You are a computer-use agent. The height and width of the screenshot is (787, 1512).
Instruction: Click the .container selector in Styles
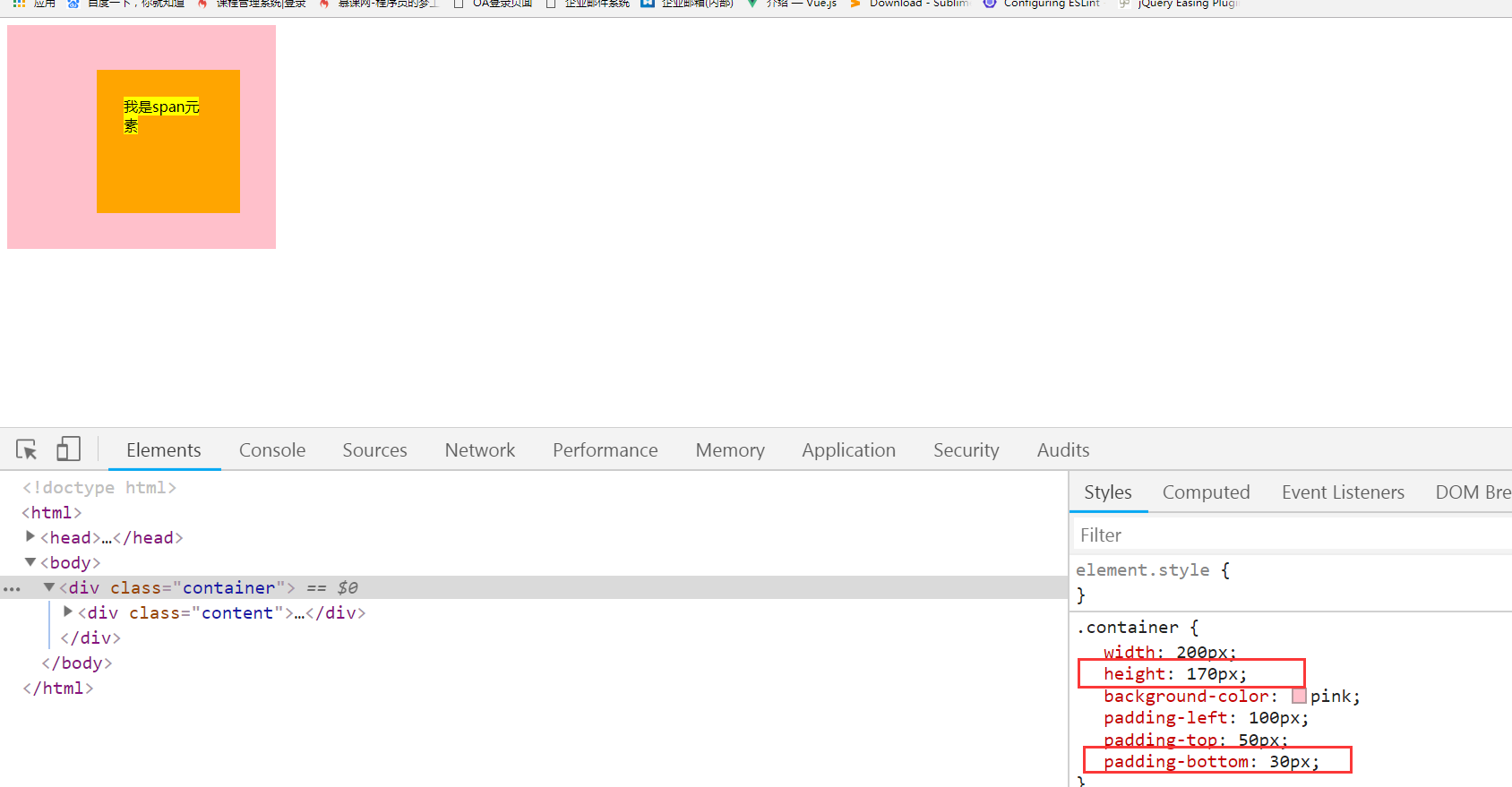pyautogui.click(x=1128, y=628)
